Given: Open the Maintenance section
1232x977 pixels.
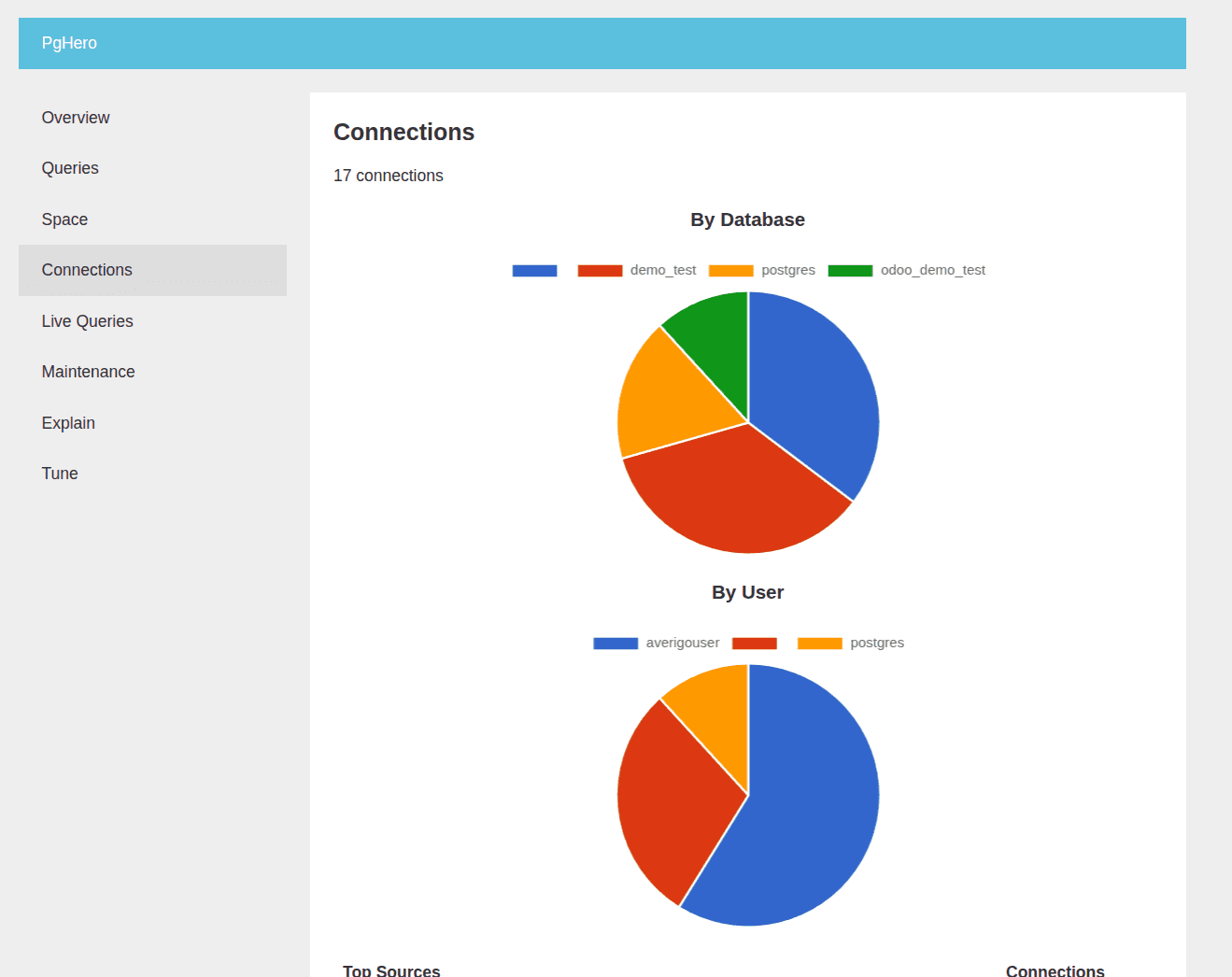Looking at the screenshot, I should click(88, 371).
